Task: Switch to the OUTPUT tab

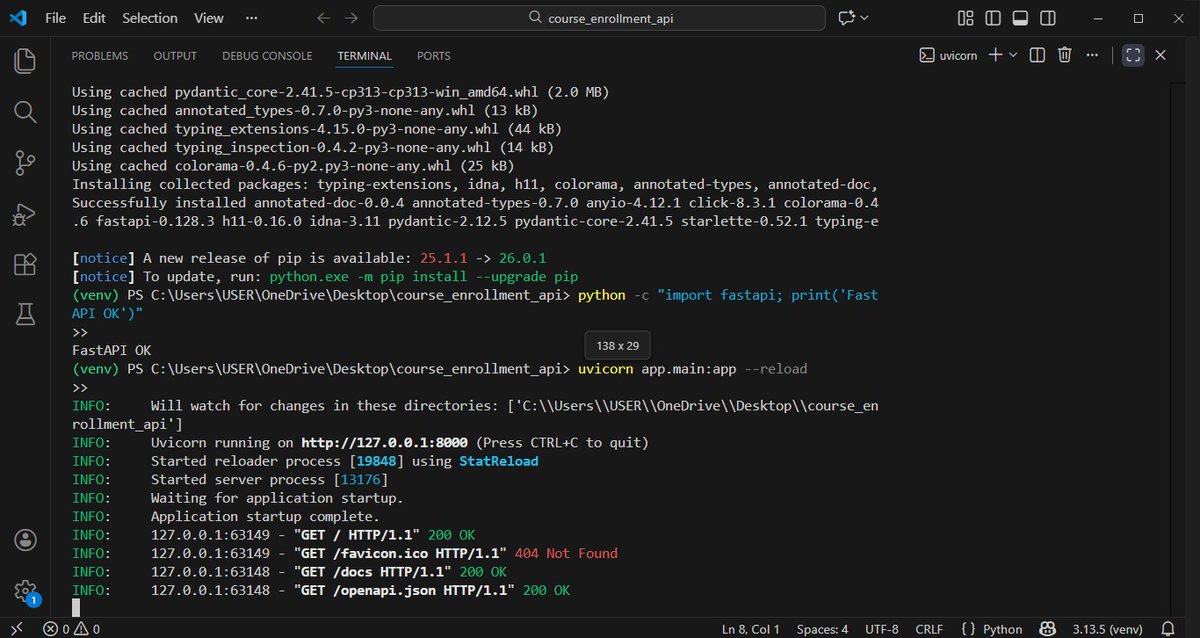Action: point(175,56)
